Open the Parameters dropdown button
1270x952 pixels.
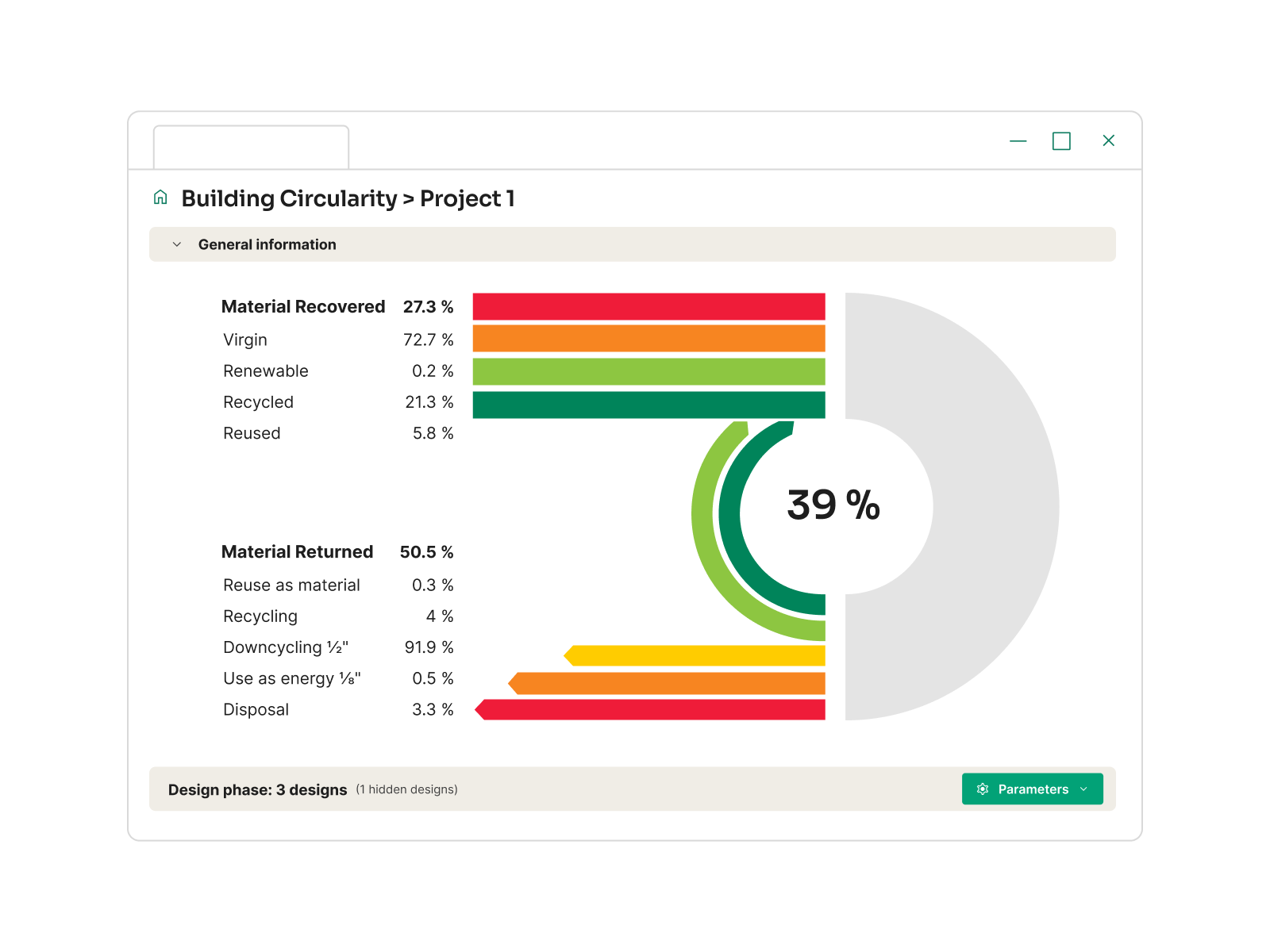(x=1032, y=789)
